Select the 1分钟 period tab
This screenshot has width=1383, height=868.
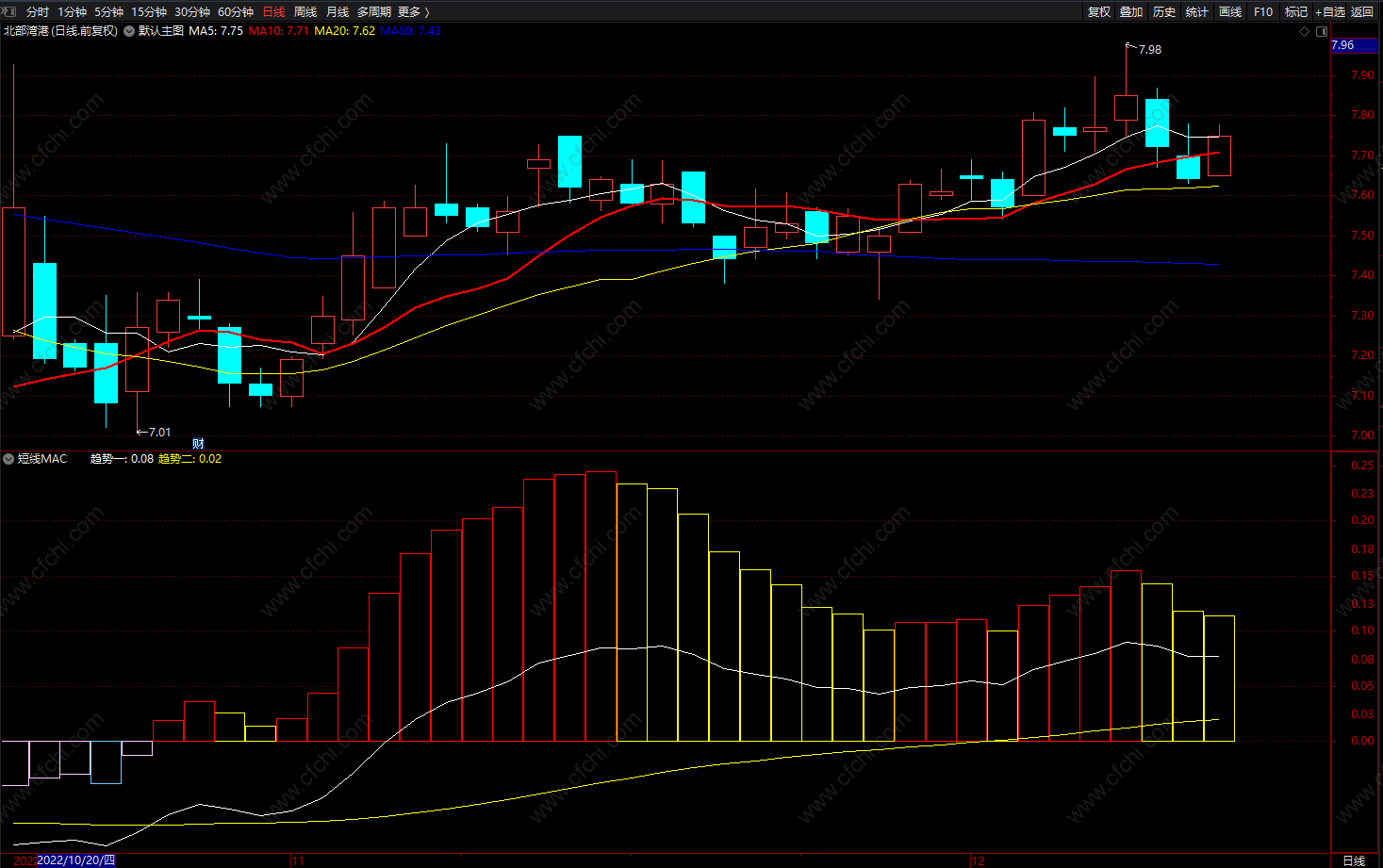coord(72,12)
